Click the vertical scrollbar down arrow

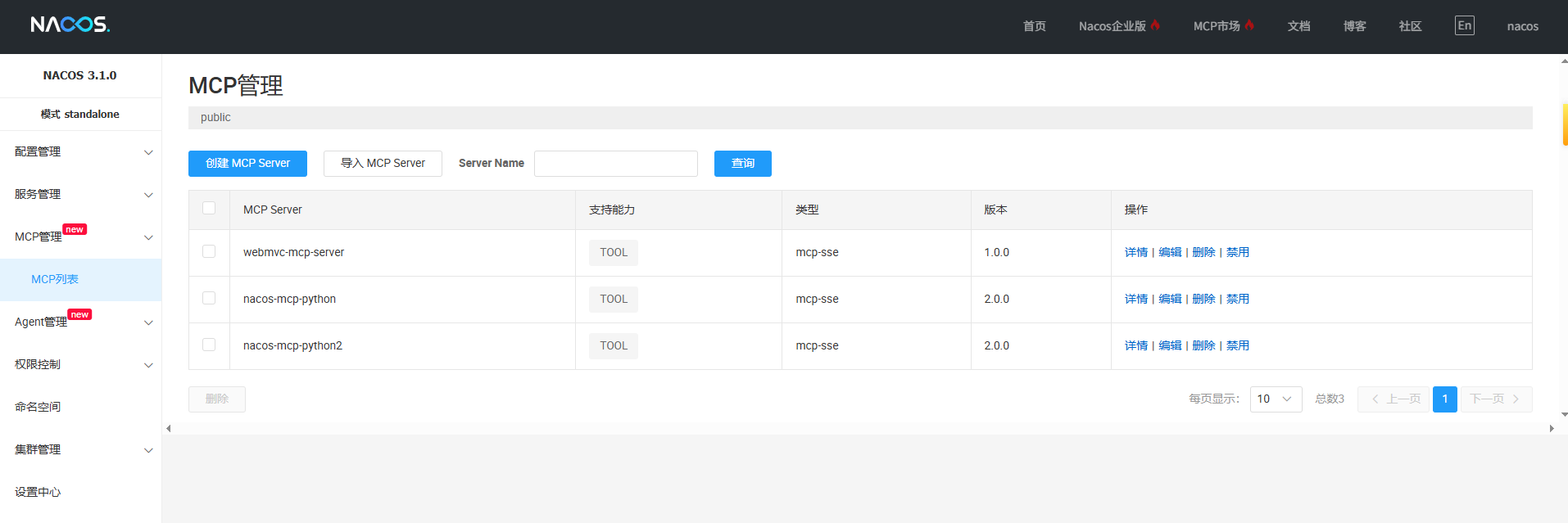(1564, 415)
